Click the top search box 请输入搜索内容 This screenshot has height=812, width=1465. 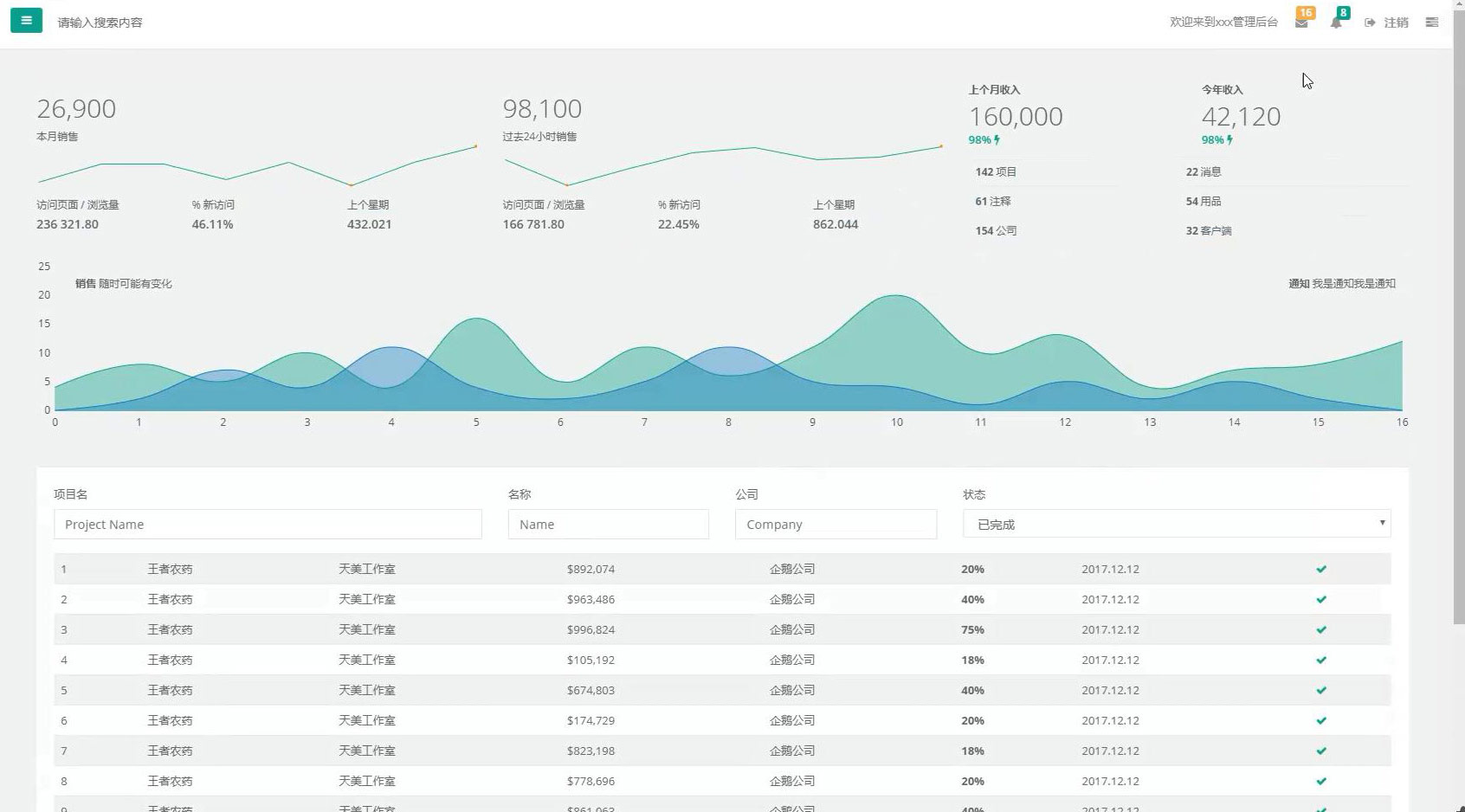(100, 23)
